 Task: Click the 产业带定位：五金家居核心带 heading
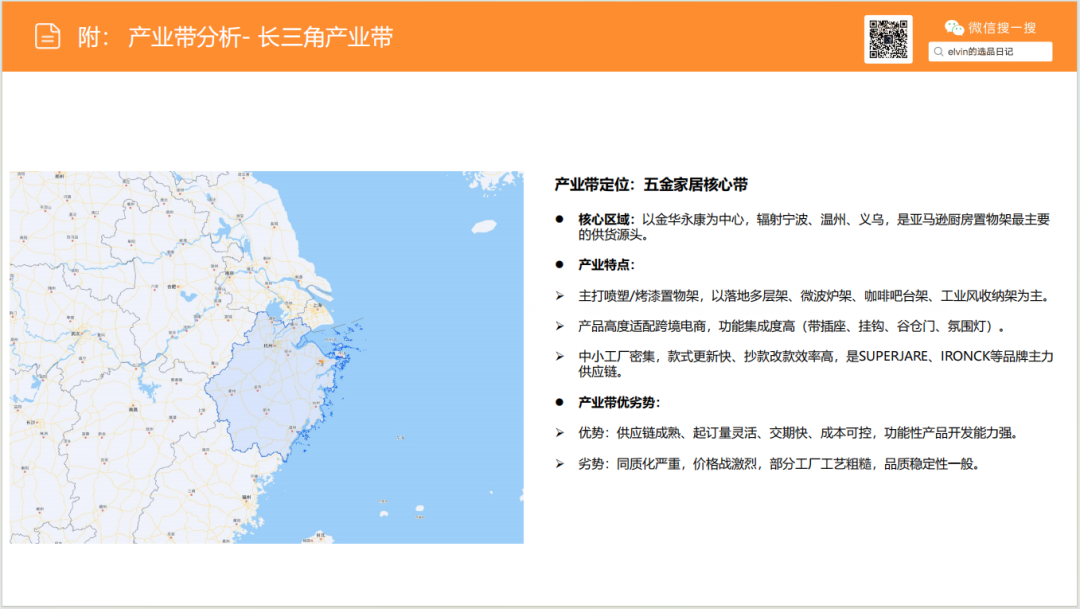(648, 184)
